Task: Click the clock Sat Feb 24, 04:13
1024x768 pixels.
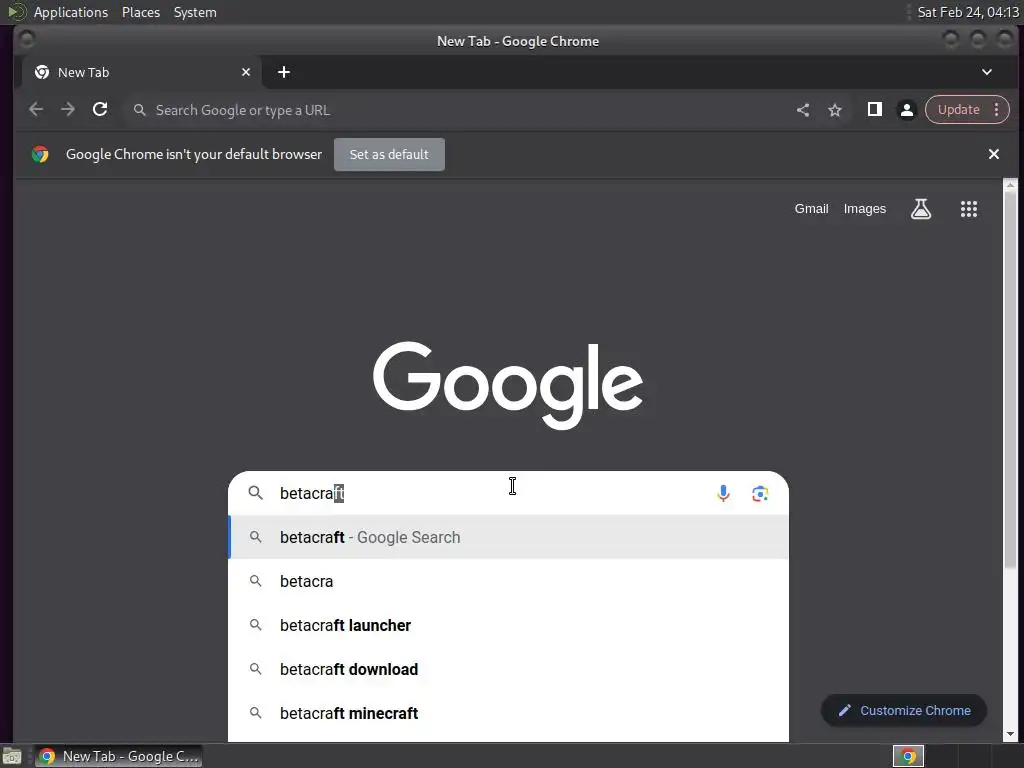Action: tap(968, 12)
